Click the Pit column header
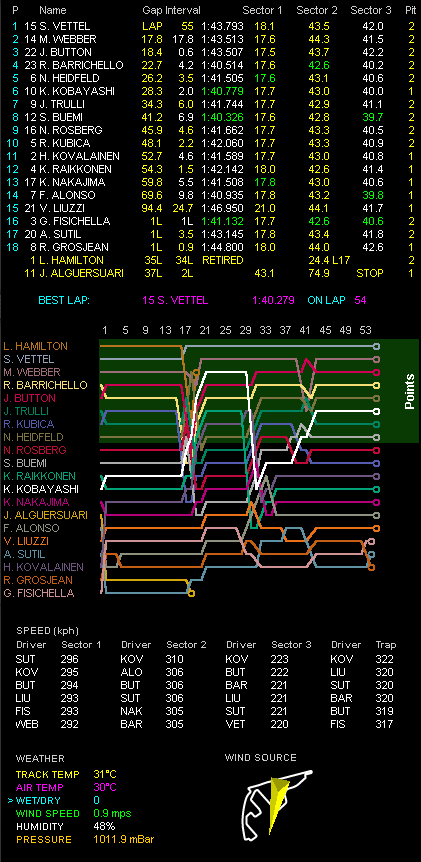This screenshot has height=862, width=421. [409, 10]
